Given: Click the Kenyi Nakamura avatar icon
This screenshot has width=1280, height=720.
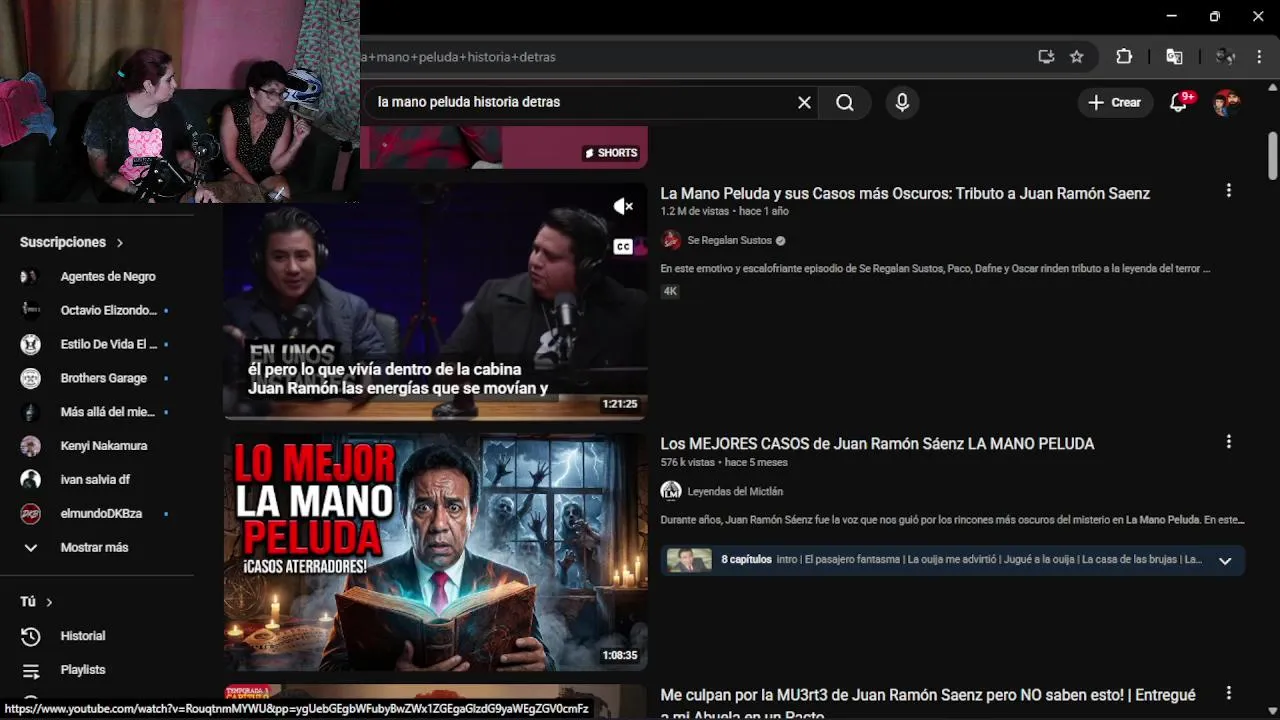Looking at the screenshot, I should [x=31, y=446].
